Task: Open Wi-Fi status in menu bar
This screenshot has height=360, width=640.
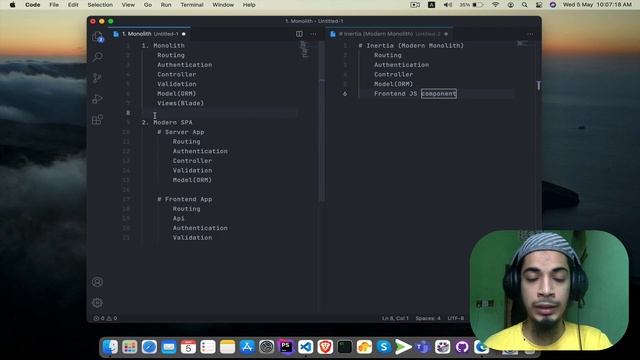Action: coord(495,5)
